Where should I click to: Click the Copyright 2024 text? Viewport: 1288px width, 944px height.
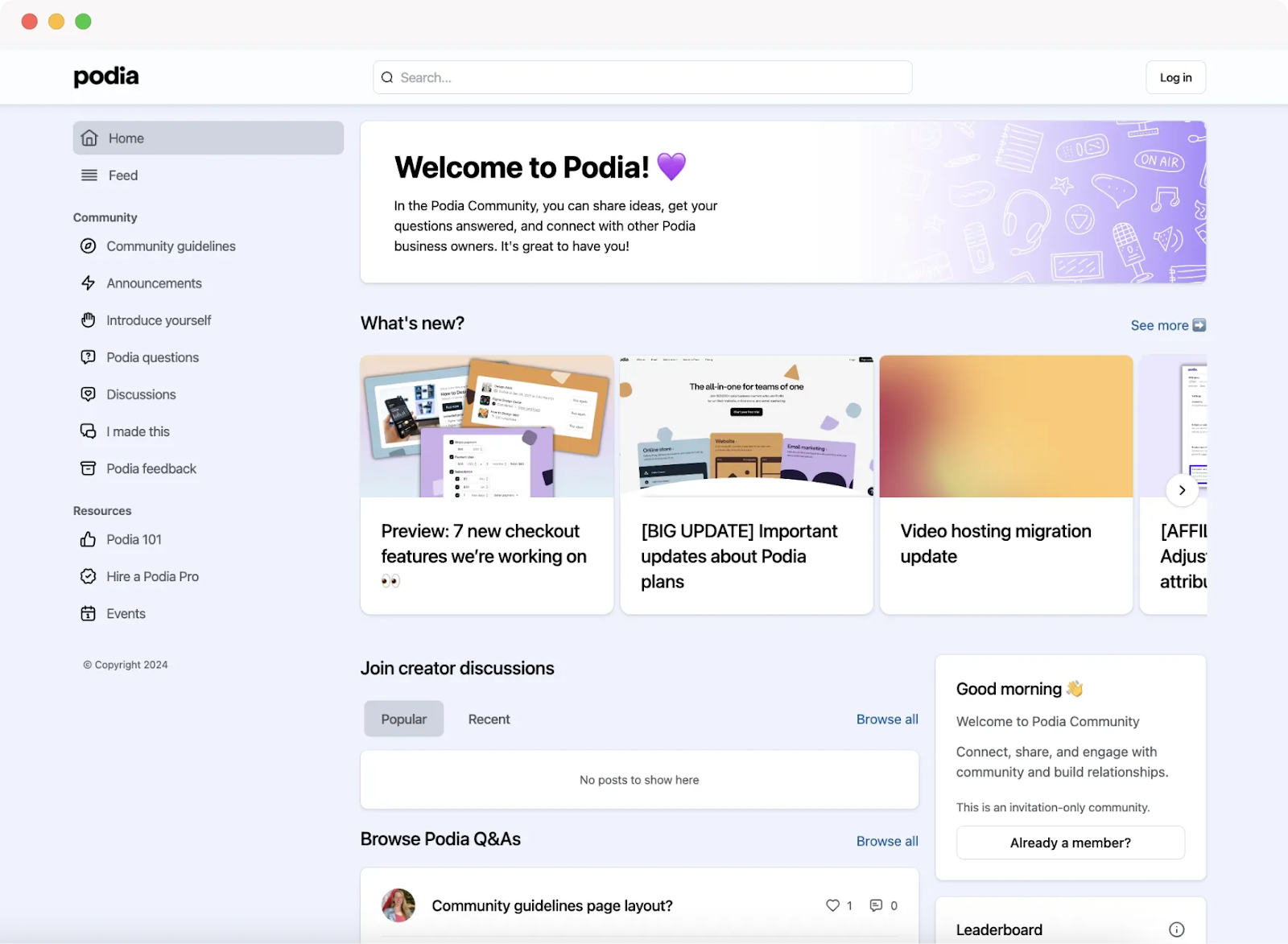[126, 665]
